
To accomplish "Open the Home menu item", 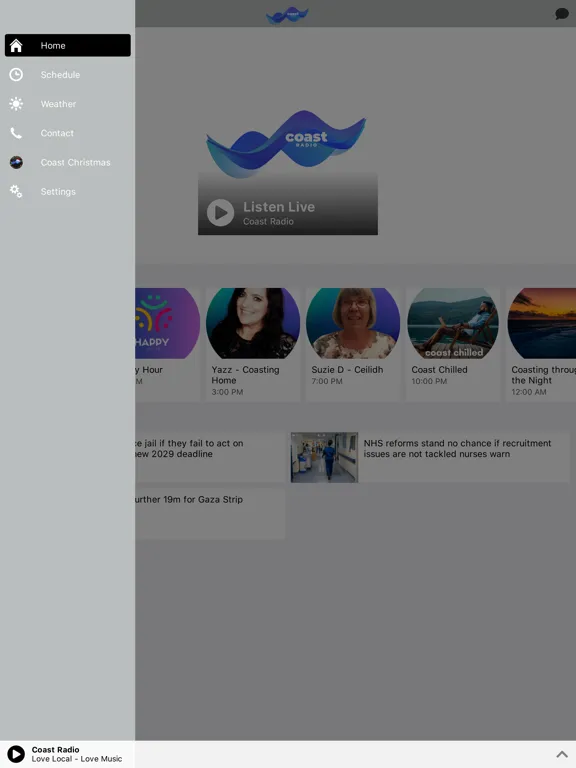I will pos(68,45).
